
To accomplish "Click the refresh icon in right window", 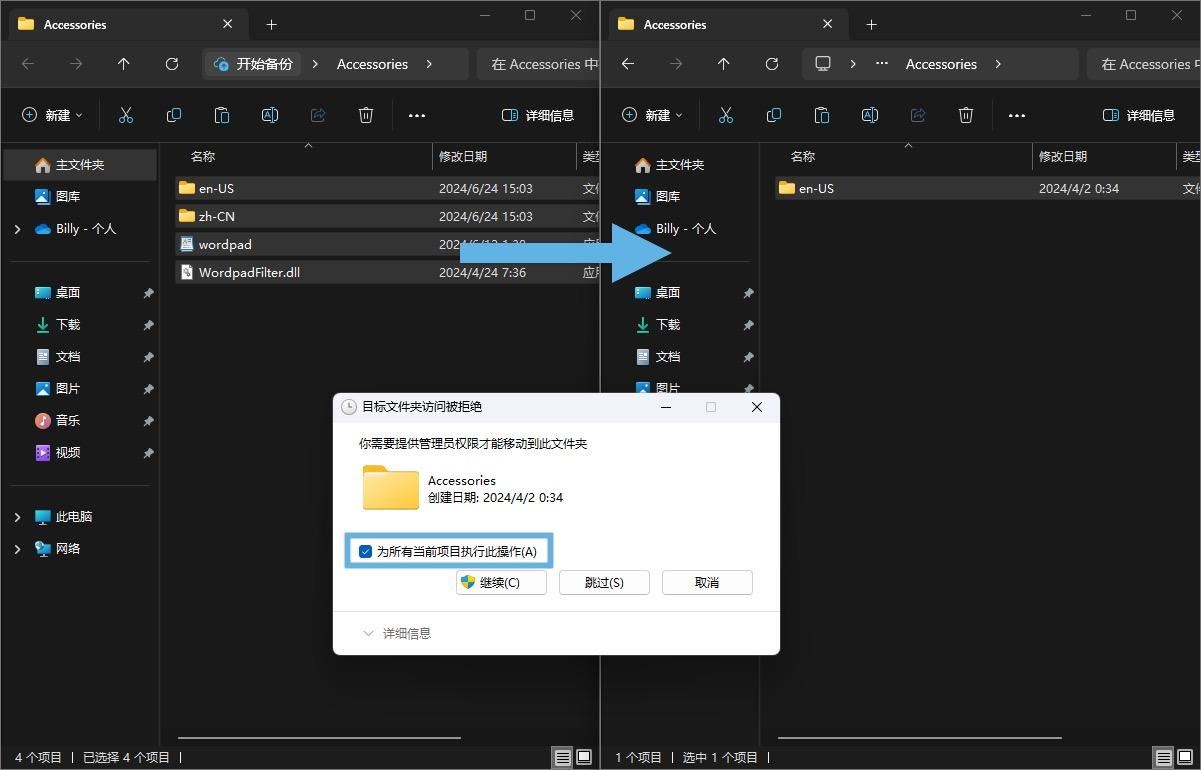I will pos(772,64).
